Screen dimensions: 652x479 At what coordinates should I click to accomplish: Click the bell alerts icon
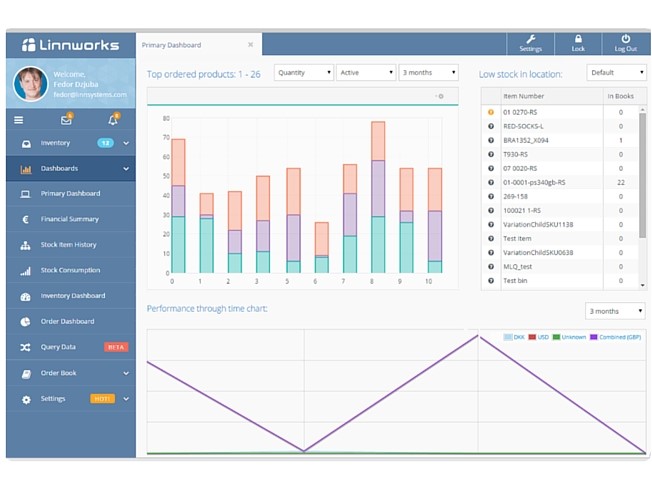click(x=112, y=120)
